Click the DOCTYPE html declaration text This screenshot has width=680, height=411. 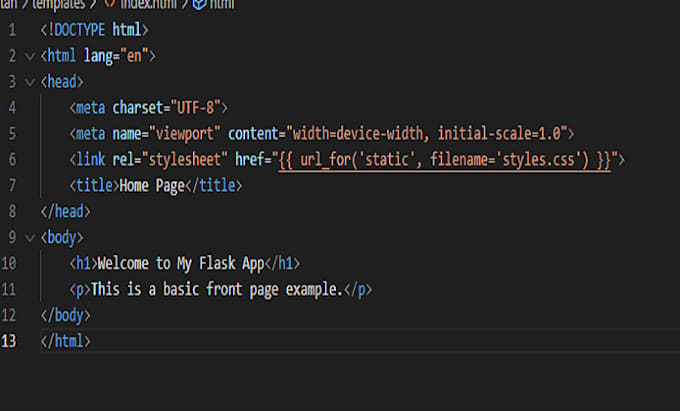tap(94, 30)
